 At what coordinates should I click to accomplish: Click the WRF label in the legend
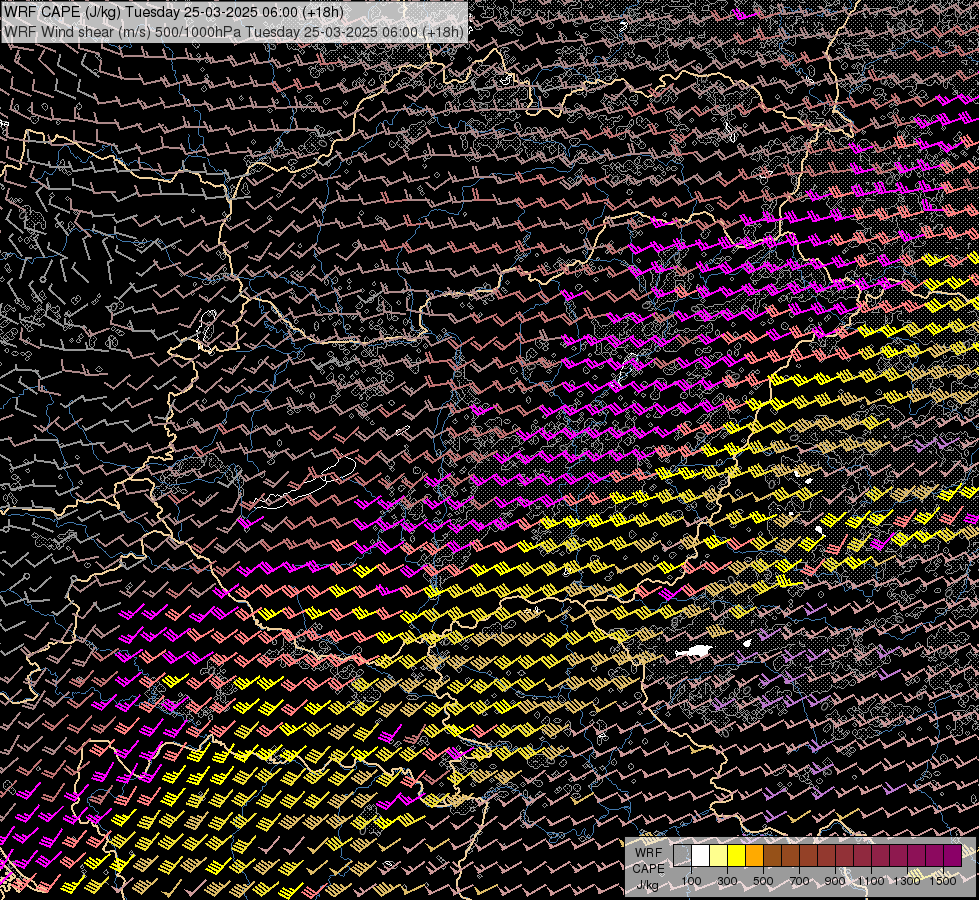click(648, 853)
